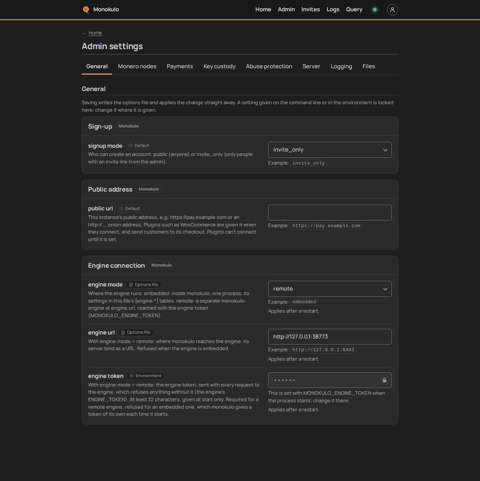
Task: Click the 'public url' setting label
Action: coord(100,209)
